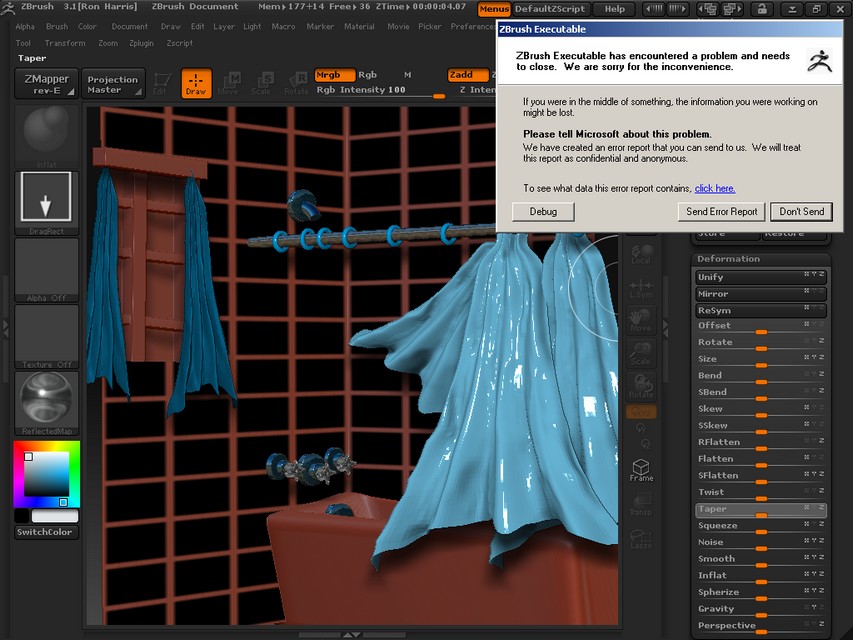Open the Inflat brush picker thumbnail
This screenshot has width=853, height=640.
pyautogui.click(x=47, y=137)
